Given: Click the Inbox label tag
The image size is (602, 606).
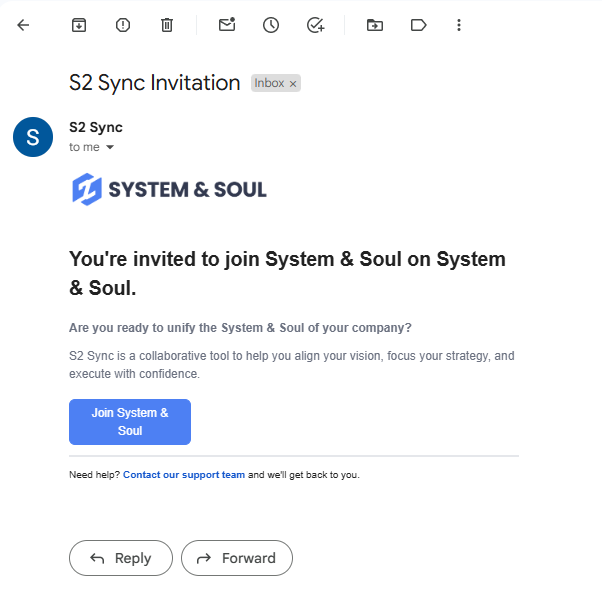Looking at the screenshot, I should (x=268, y=84).
